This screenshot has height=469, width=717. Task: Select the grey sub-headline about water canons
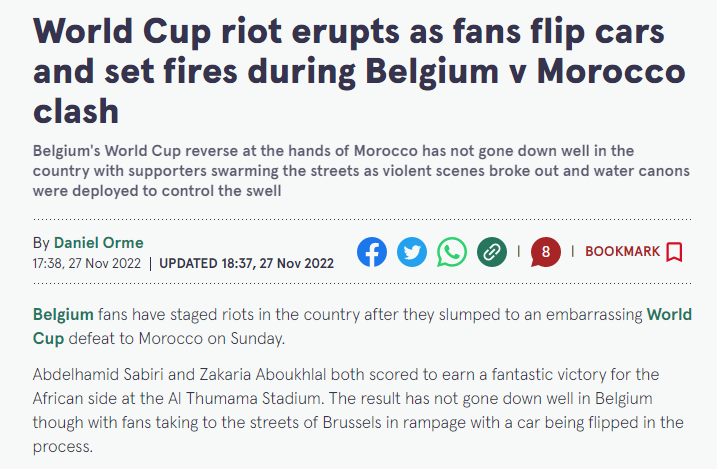pyautogui.click(x=361, y=171)
